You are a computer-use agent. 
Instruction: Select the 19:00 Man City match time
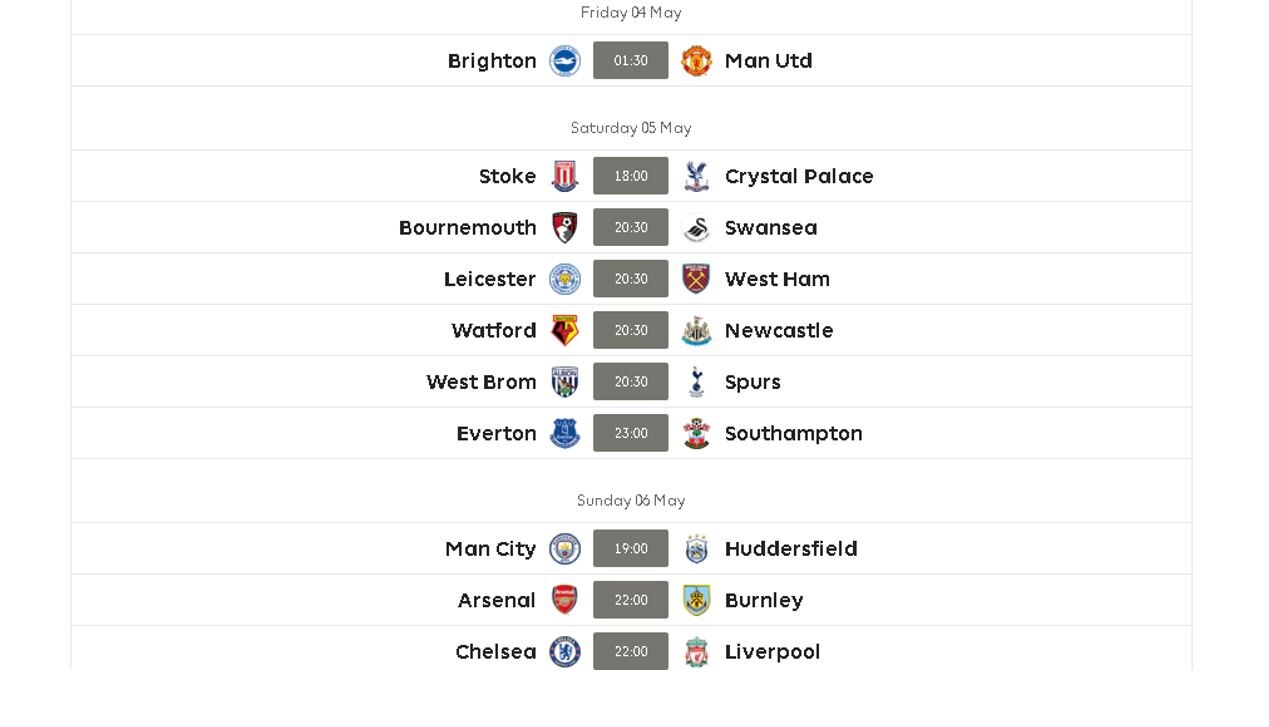click(631, 549)
